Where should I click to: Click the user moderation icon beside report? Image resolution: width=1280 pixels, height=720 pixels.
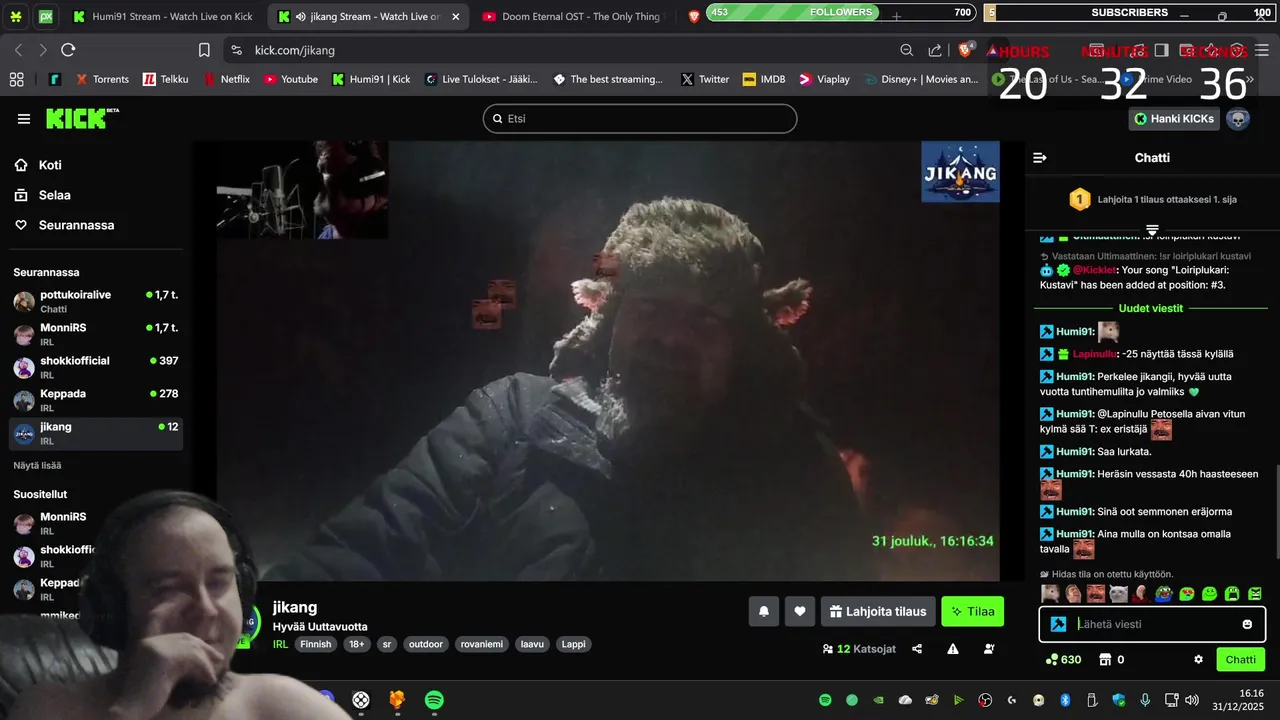[989, 649]
